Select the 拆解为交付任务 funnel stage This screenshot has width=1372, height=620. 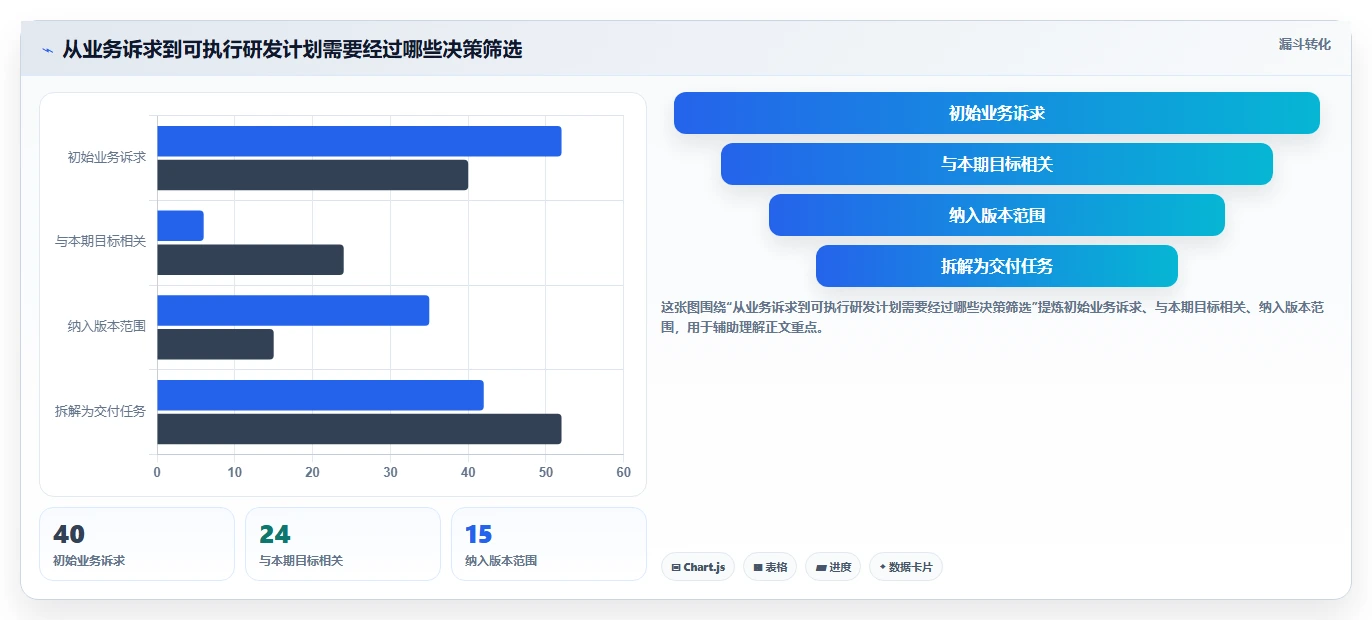click(x=997, y=266)
